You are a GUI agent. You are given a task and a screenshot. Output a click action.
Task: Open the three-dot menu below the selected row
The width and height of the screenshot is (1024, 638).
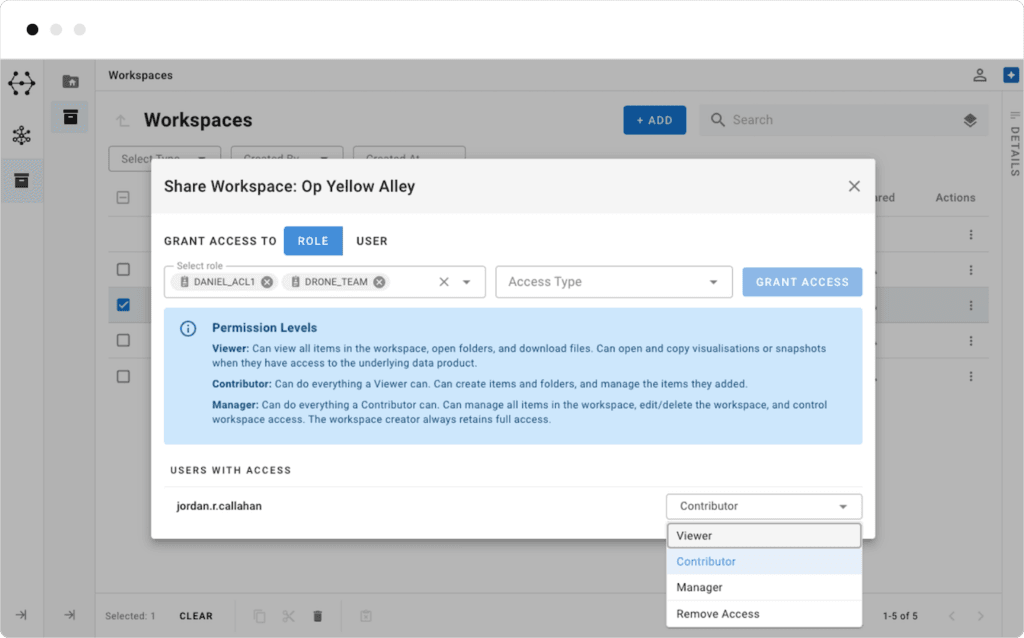click(x=971, y=341)
